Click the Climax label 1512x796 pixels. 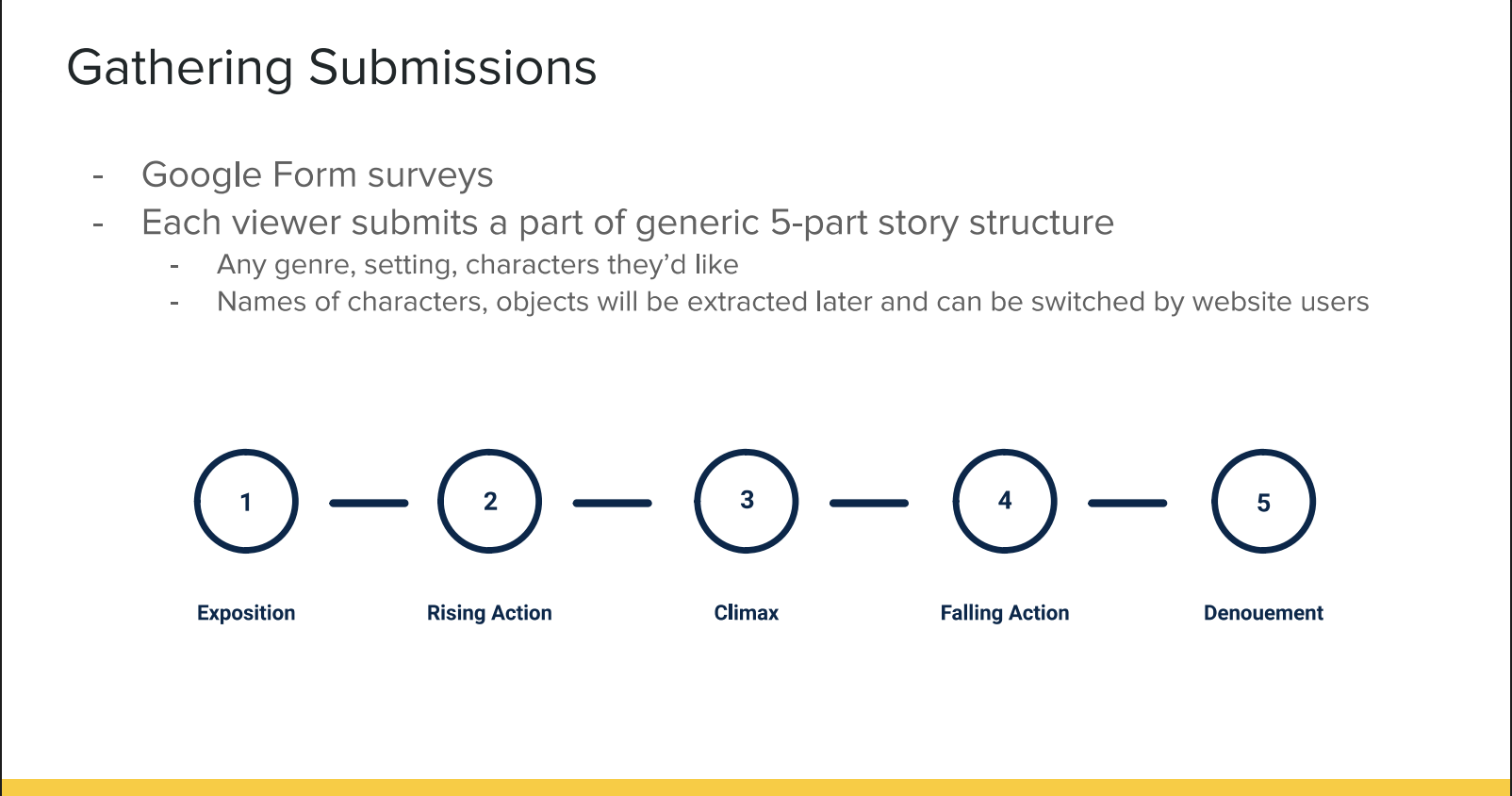click(x=747, y=613)
